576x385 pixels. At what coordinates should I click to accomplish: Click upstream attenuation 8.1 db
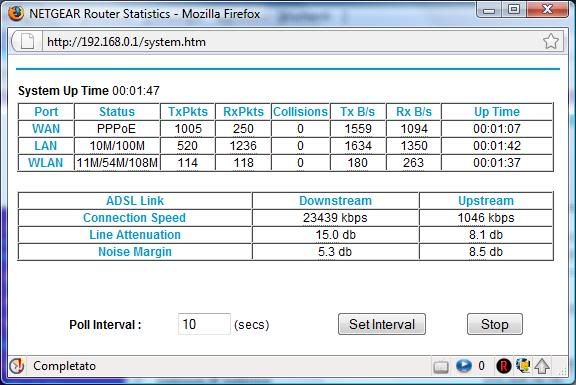click(486, 234)
